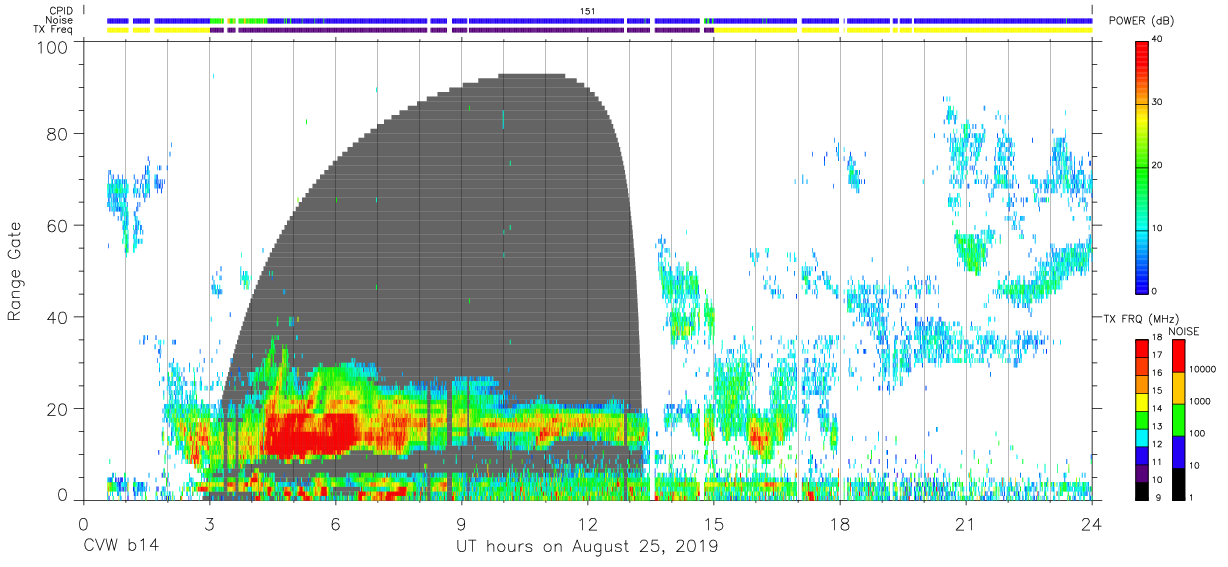The width and height of the screenshot is (1228, 567).
Task: Click x-axis tick label '15'
Action: [x=714, y=524]
